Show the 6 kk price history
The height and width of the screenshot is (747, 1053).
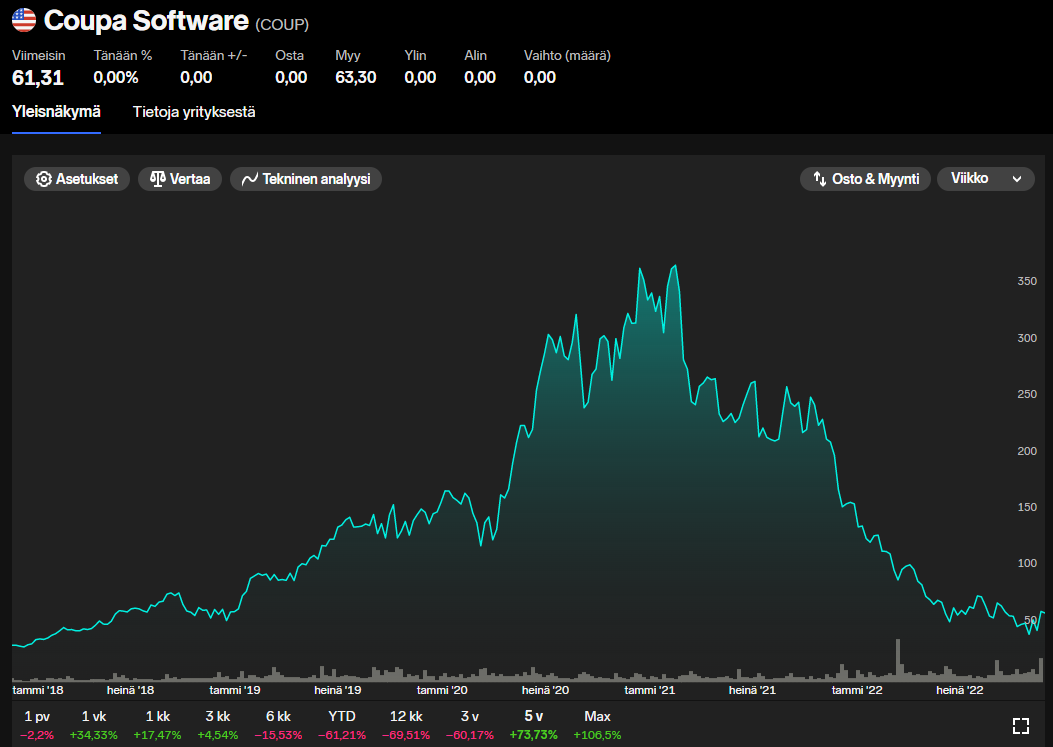278,724
